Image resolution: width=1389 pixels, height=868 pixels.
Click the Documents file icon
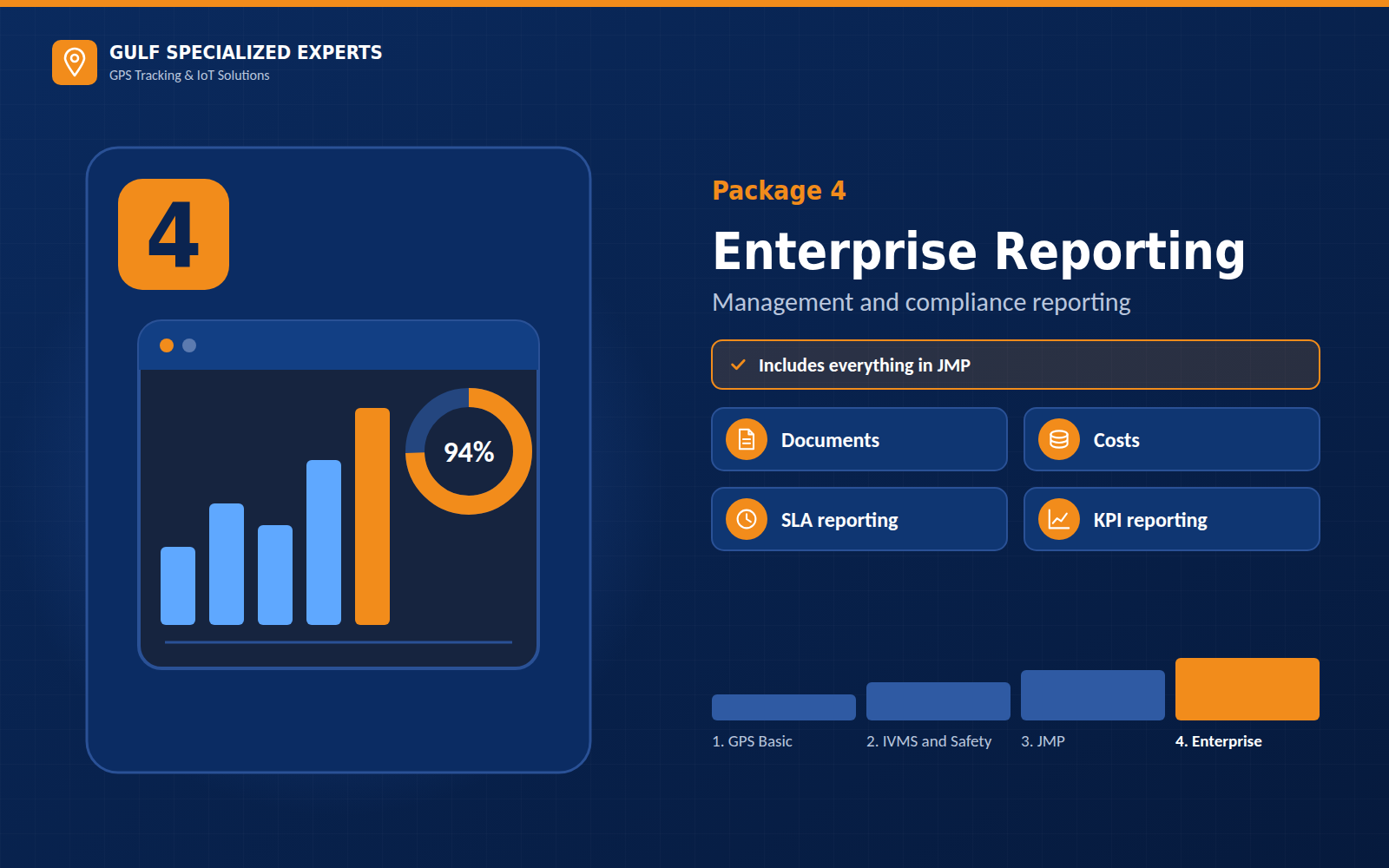click(x=747, y=439)
